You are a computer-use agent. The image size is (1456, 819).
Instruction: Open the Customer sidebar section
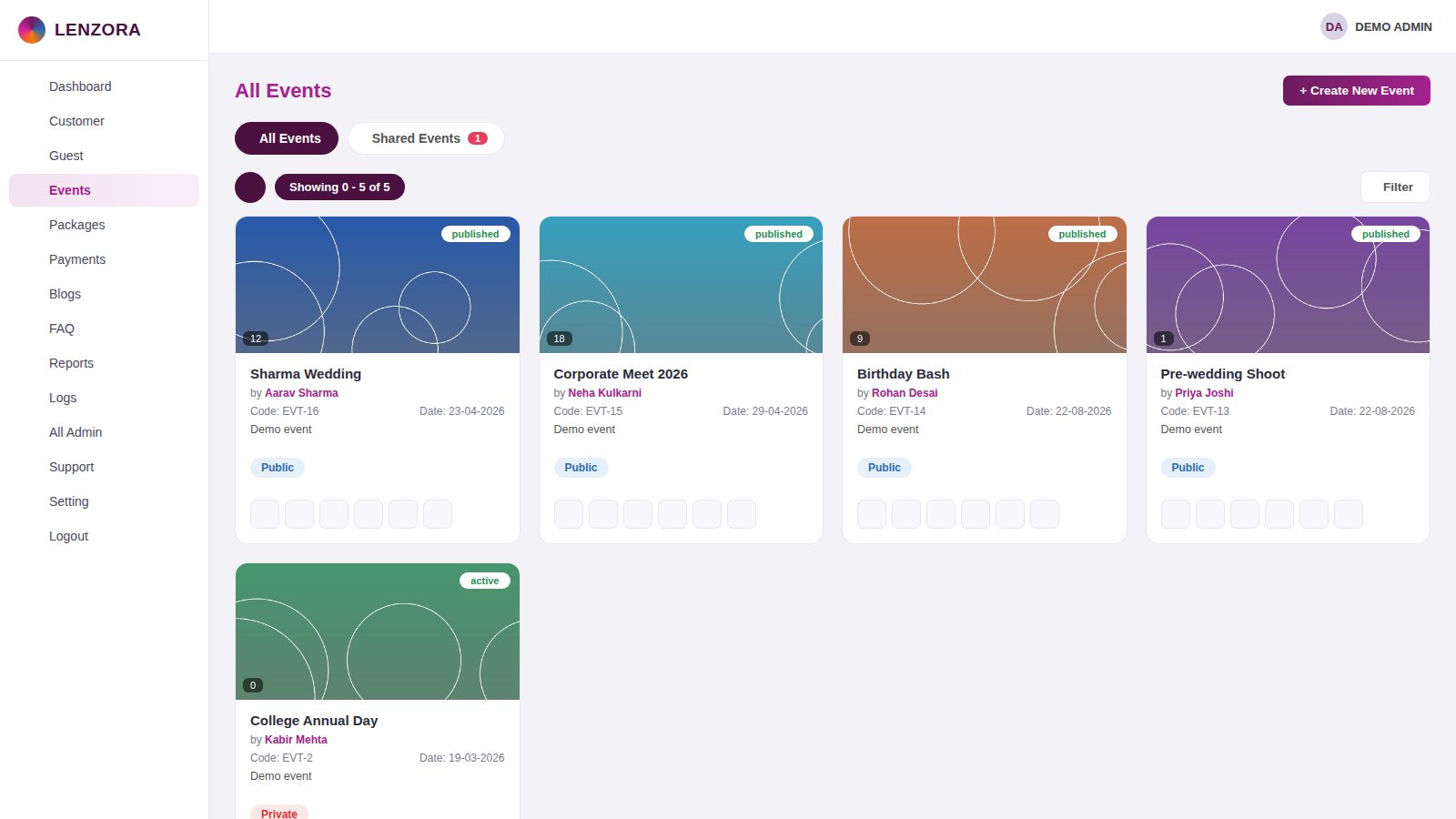(x=104, y=121)
